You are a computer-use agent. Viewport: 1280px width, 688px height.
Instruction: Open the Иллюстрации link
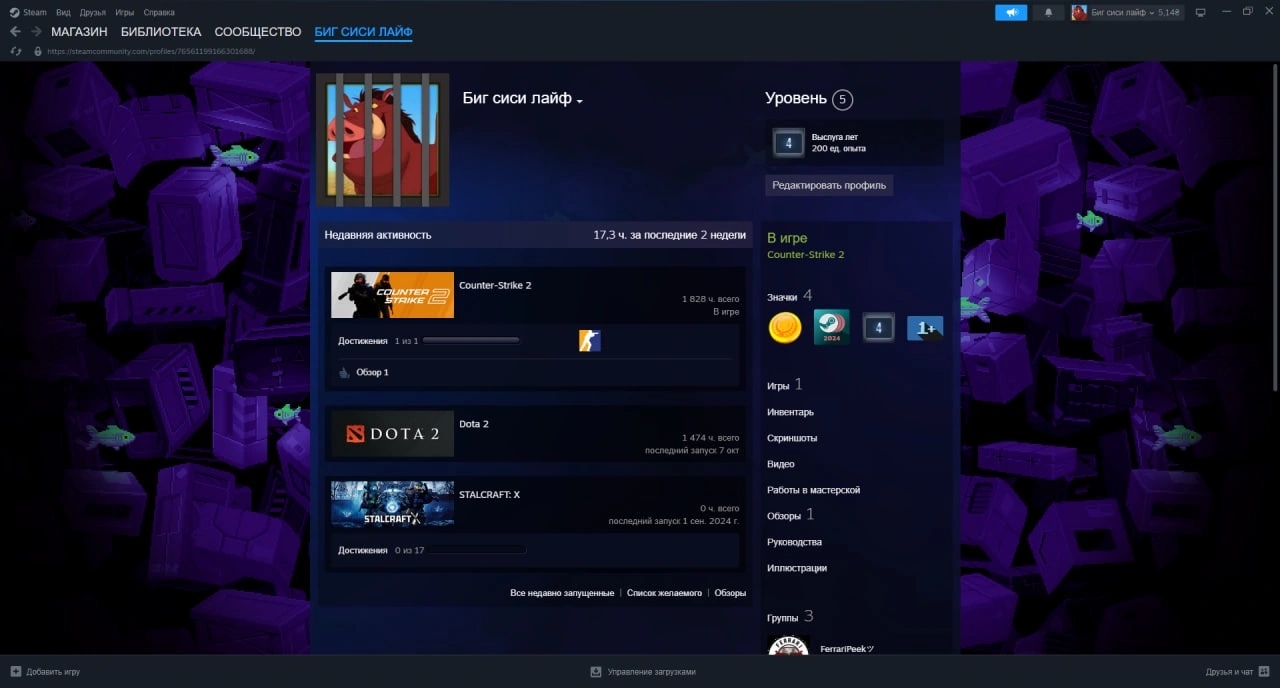(797, 568)
